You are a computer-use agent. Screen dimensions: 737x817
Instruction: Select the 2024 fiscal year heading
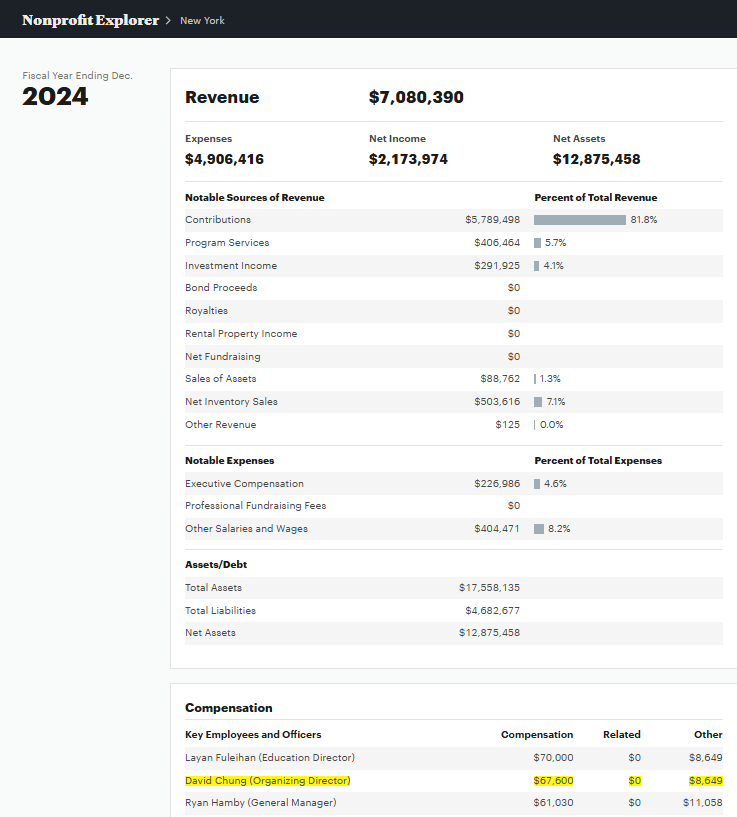click(55, 97)
